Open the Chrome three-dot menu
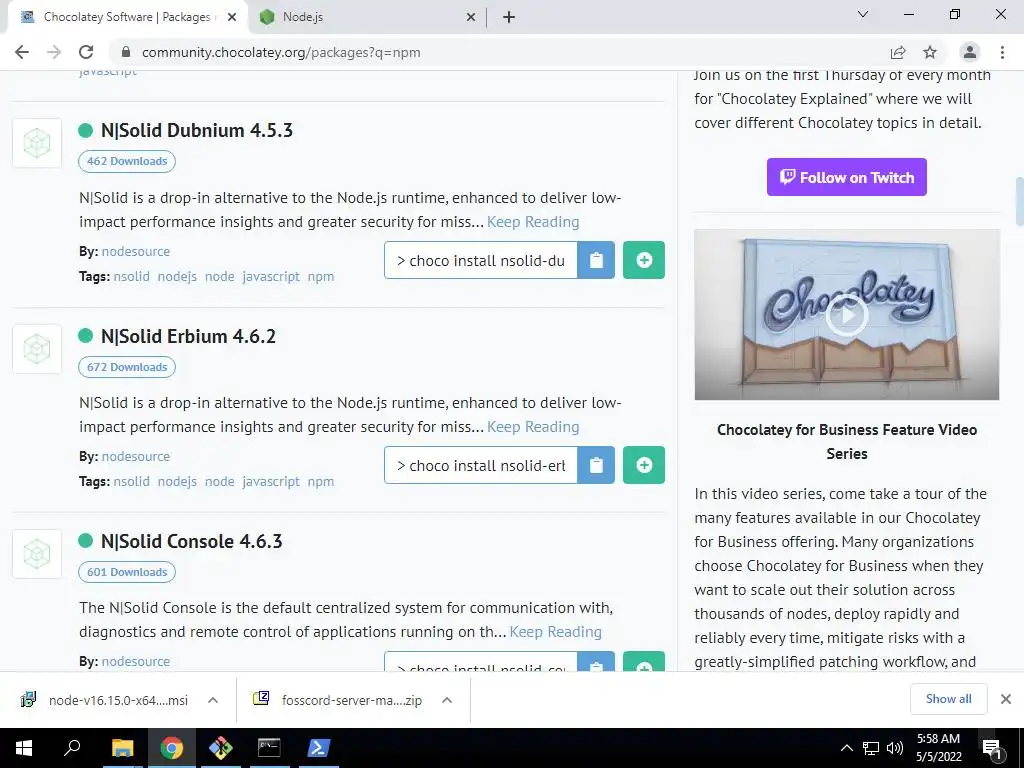This screenshot has height=768, width=1024. tap(1002, 52)
